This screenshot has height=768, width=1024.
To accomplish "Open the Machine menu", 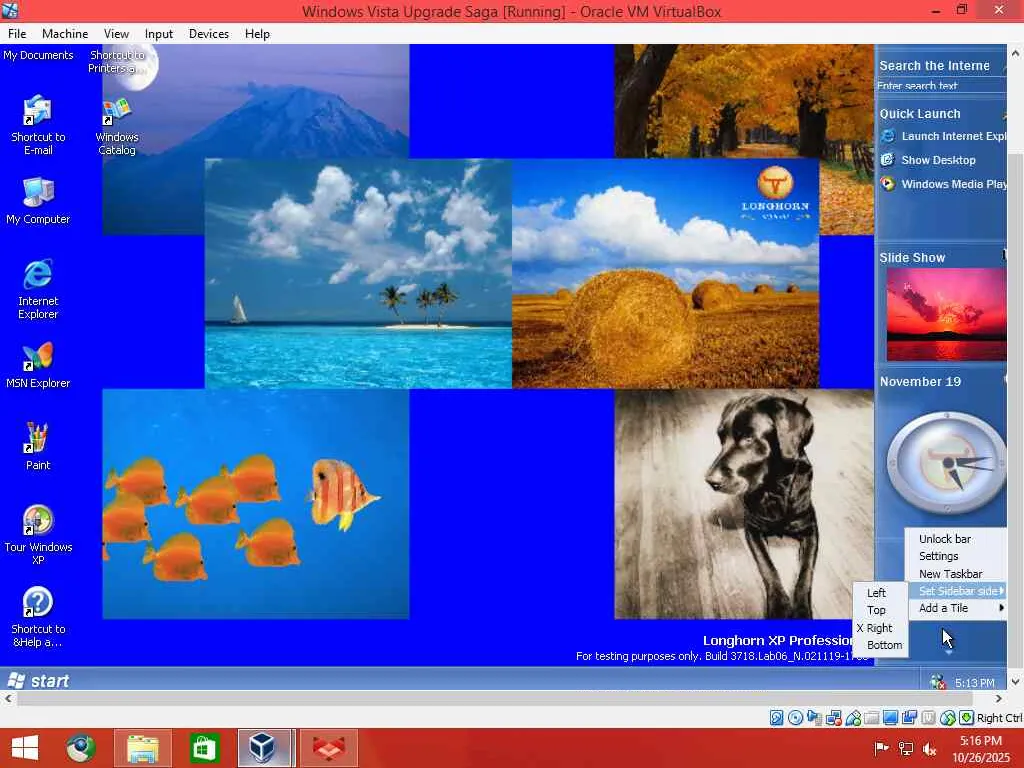I will coord(65,34).
